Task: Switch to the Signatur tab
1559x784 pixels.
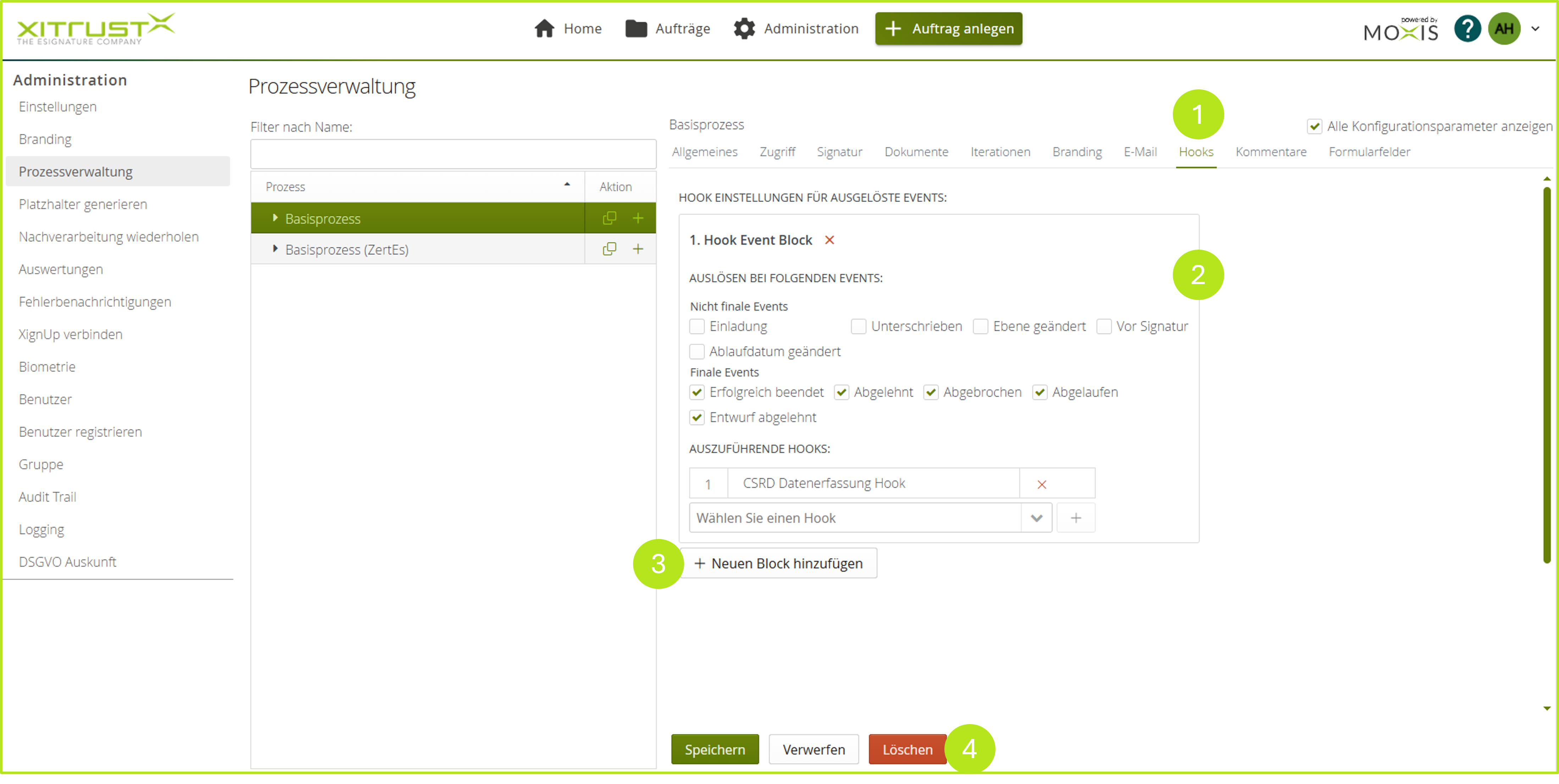Action: 839,152
